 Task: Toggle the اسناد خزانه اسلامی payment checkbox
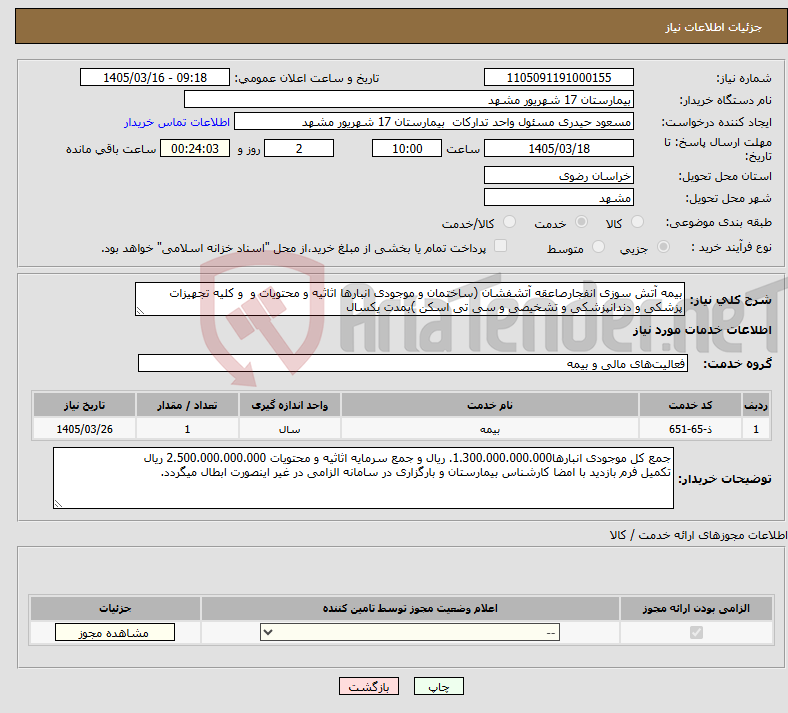(x=500, y=246)
